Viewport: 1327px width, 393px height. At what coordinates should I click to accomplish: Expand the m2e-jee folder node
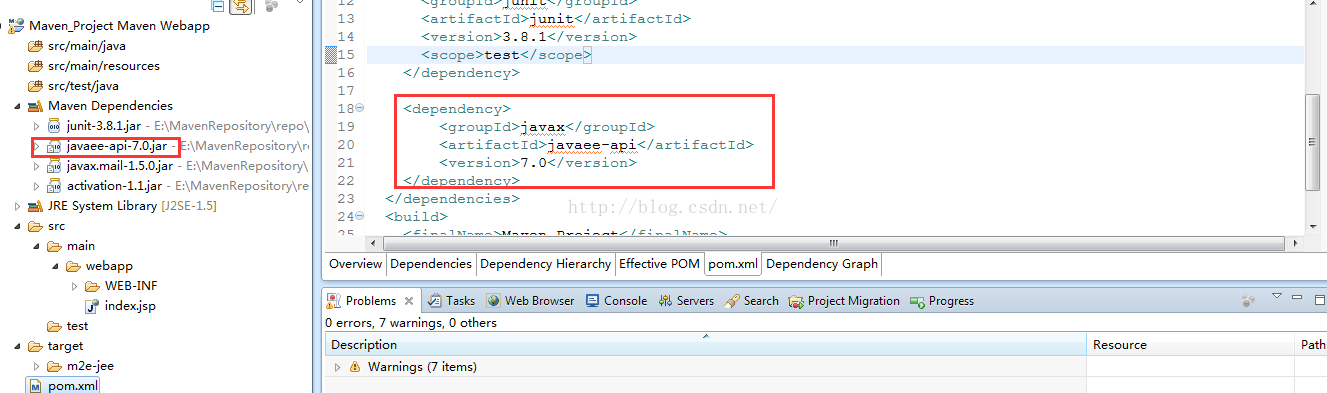pos(37,366)
